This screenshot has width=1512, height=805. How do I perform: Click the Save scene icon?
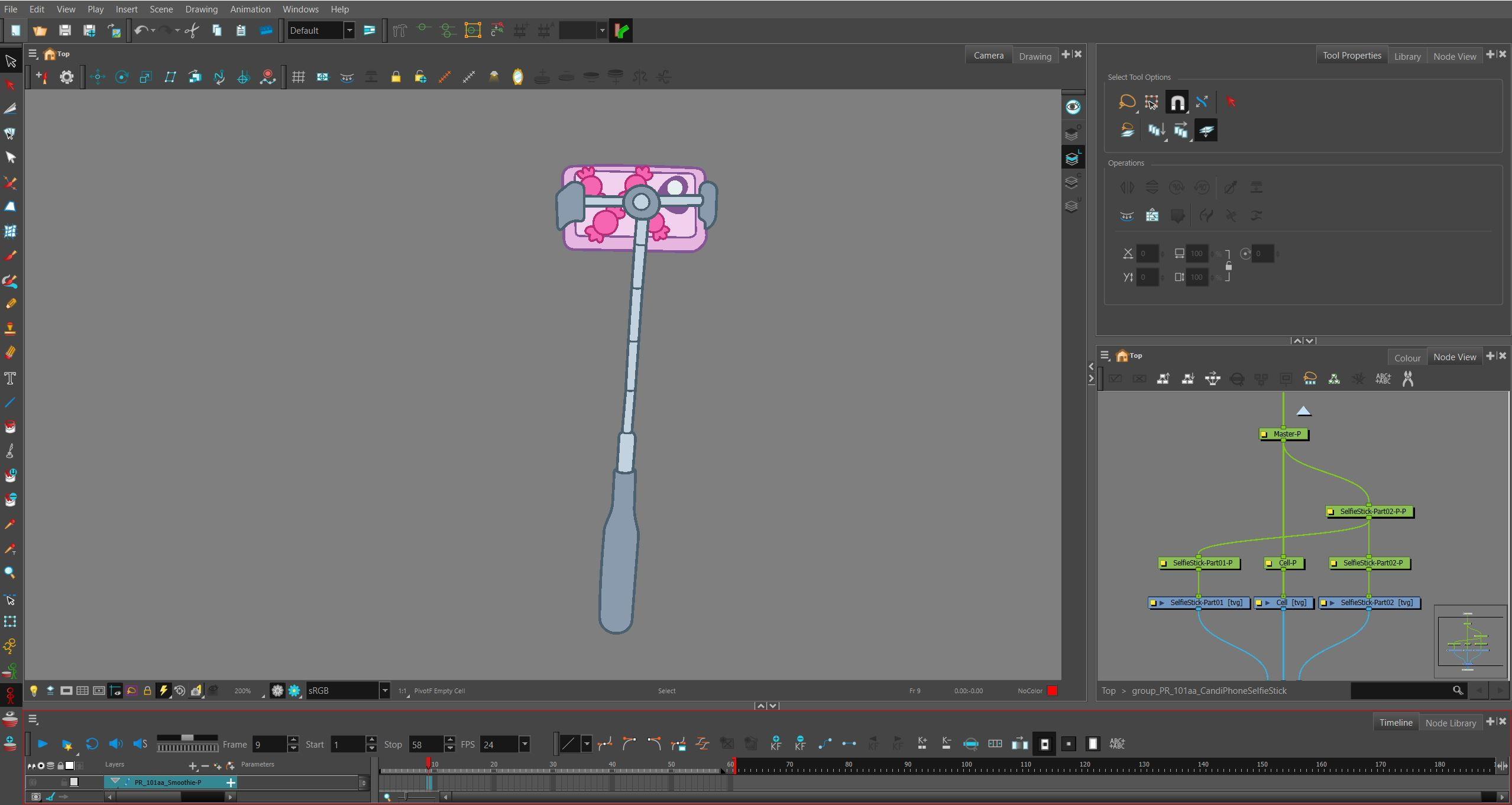point(65,30)
